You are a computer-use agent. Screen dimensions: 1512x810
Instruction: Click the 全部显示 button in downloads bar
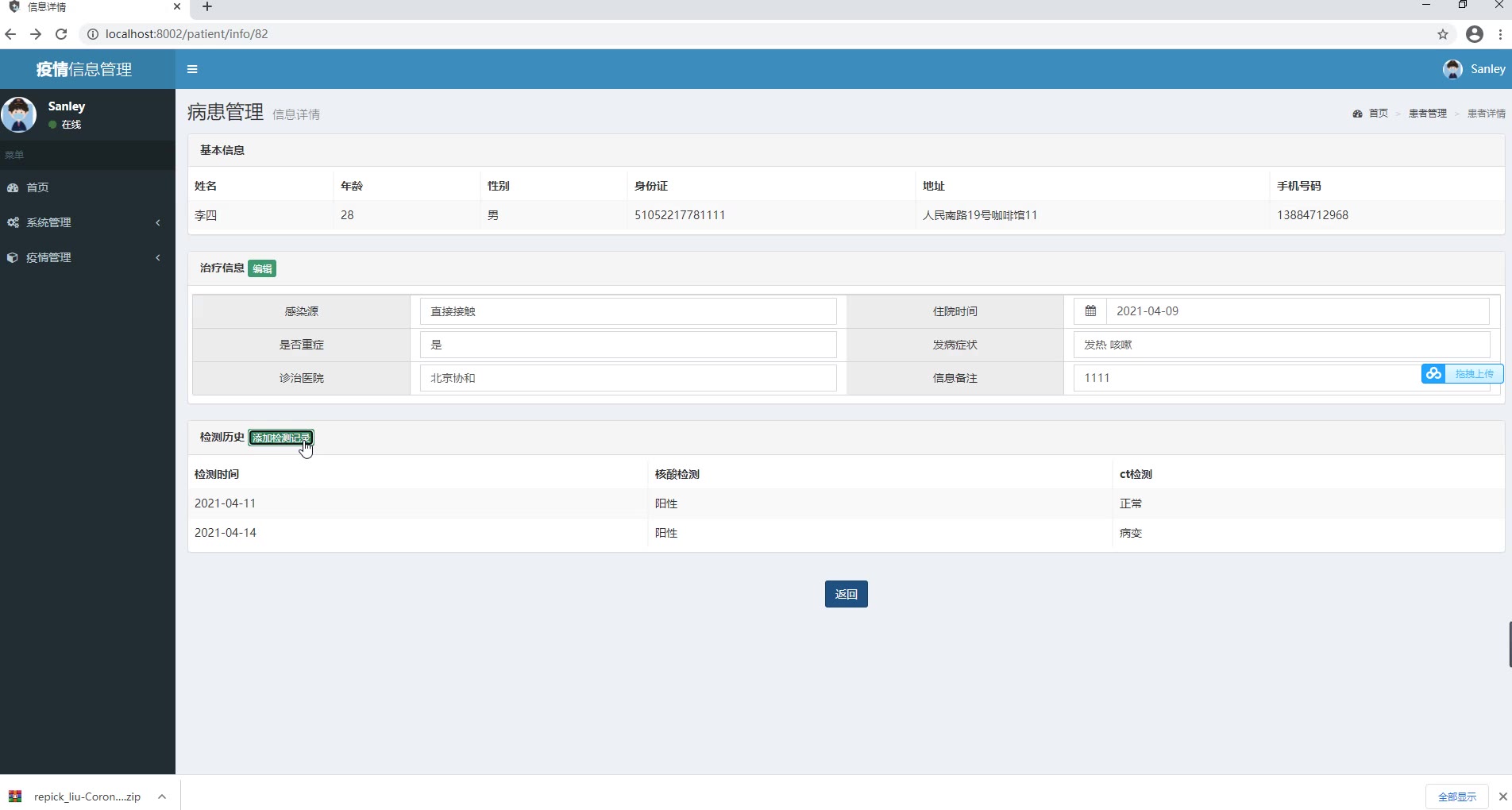coord(1457,796)
